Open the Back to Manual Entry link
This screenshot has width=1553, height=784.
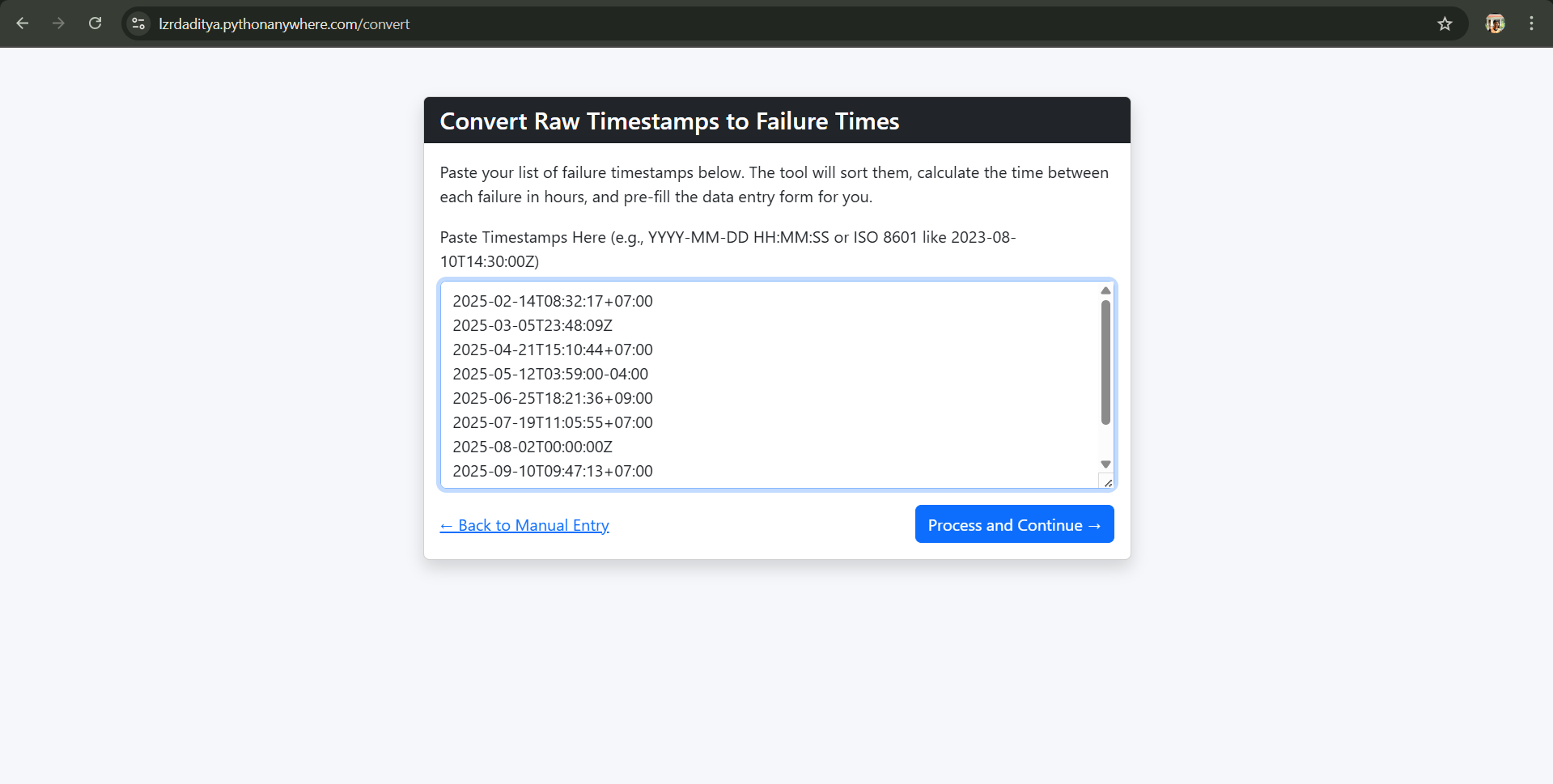[524, 524]
